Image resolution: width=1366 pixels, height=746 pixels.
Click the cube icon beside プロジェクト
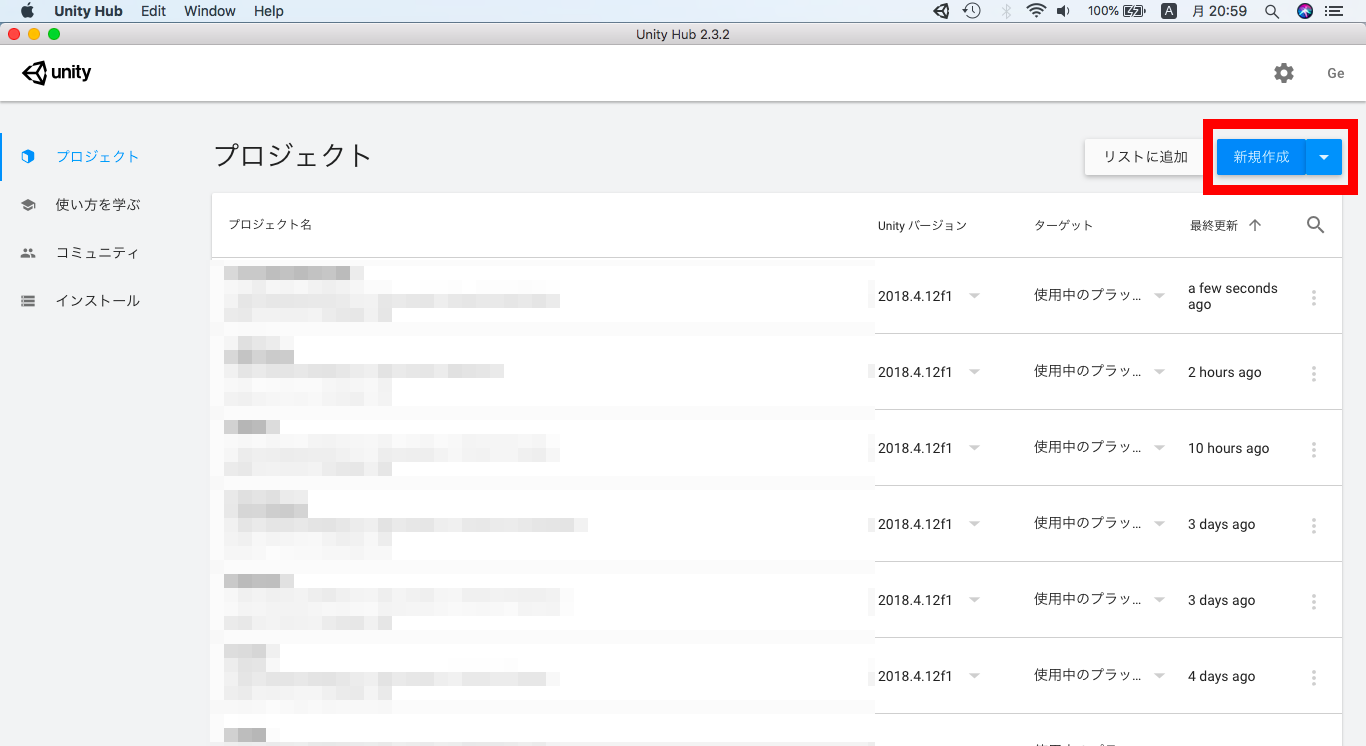(28, 157)
